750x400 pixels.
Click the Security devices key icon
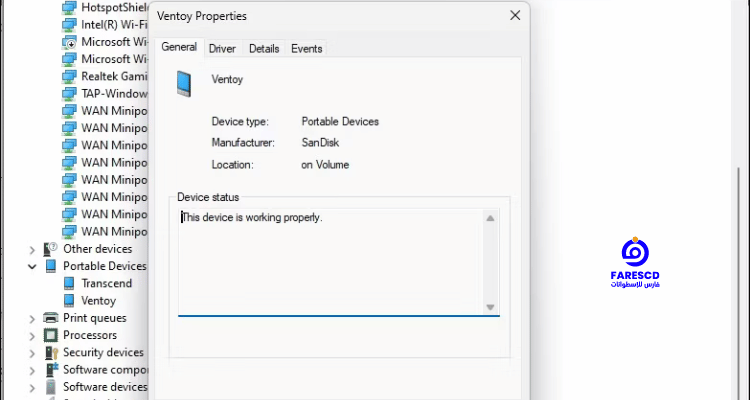point(51,353)
